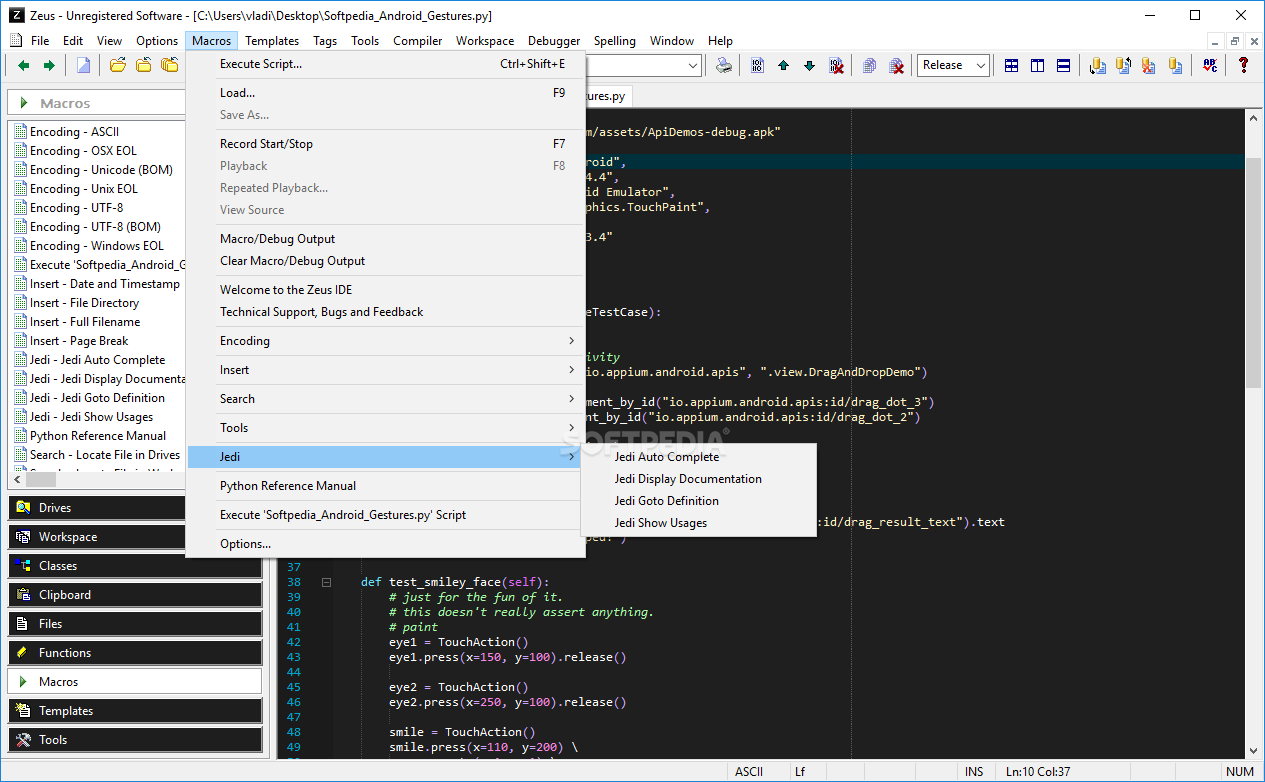Image resolution: width=1265 pixels, height=782 pixels.
Task: Open Options... at bottom of Macros menu
Action: click(x=386, y=544)
